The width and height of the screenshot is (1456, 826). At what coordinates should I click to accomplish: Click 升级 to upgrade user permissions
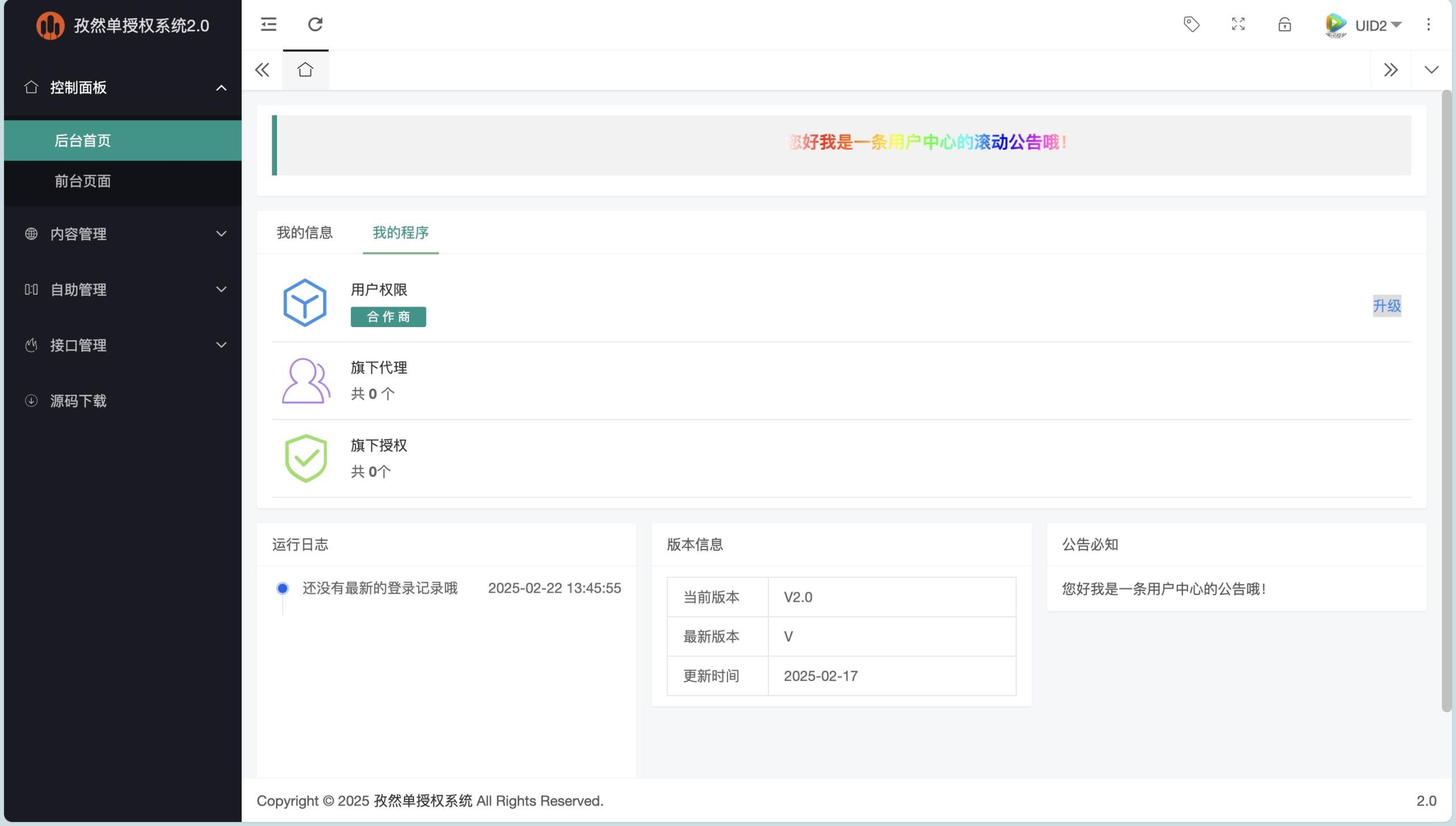coord(1387,305)
